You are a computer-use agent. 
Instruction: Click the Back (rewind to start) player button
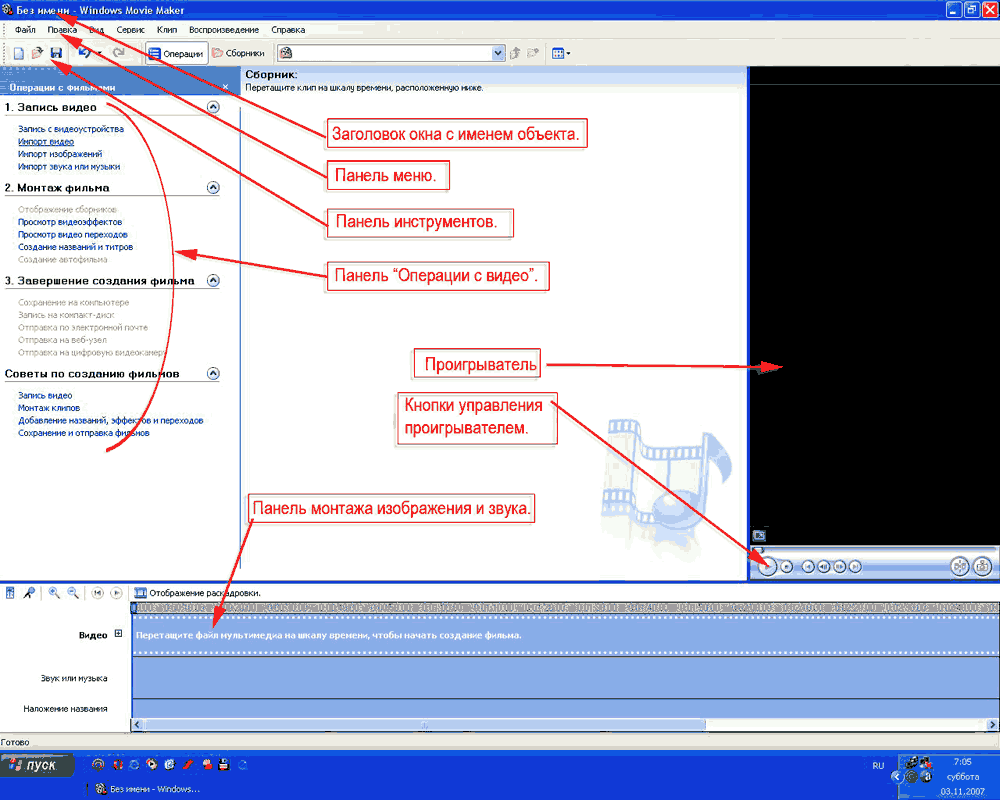click(x=808, y=567)
